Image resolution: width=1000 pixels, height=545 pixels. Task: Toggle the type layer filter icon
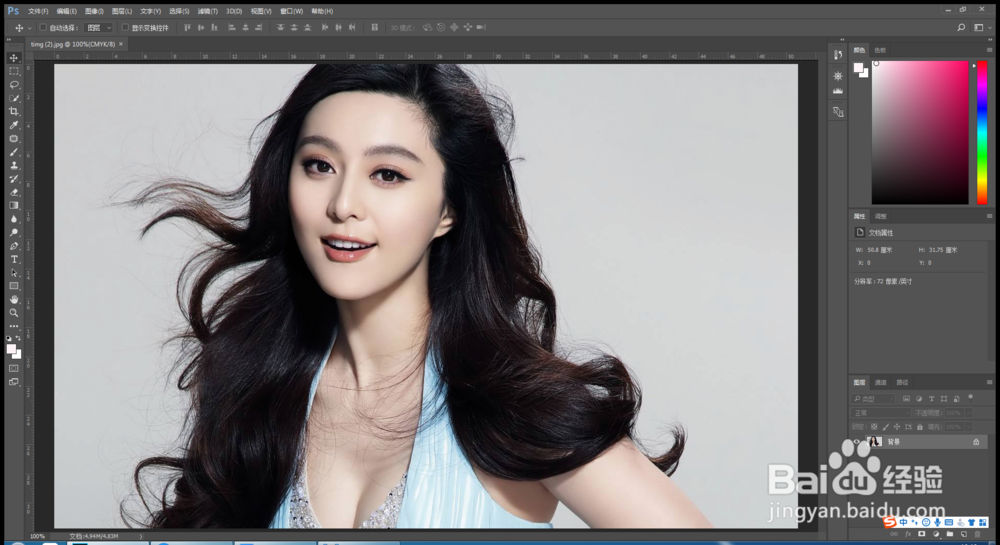click(x=932, y=399)
